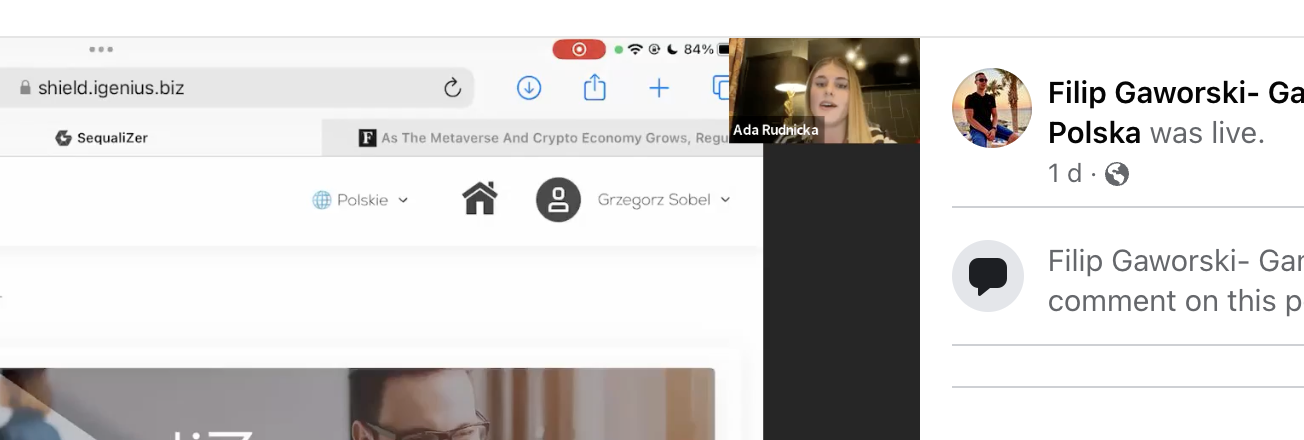Click the comment speech bubble icon

pos(988,276)
